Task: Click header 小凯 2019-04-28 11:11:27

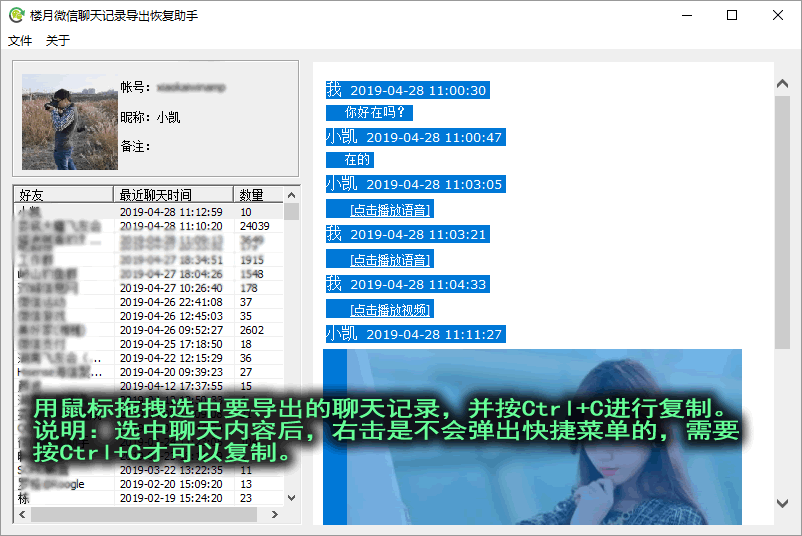Action: (415, 334)
